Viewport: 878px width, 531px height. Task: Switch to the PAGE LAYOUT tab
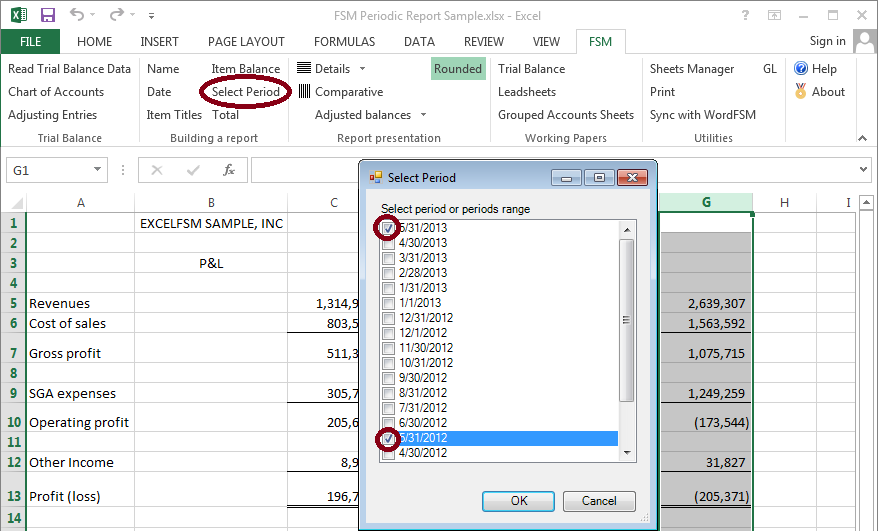pyautogui.click(x=246, y=41)
